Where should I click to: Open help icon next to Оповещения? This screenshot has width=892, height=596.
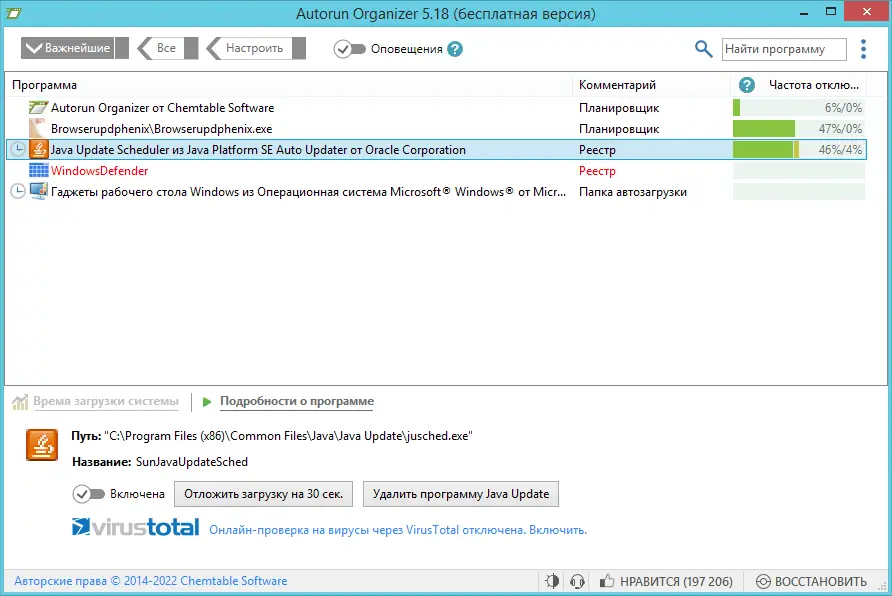click(455, 49)
